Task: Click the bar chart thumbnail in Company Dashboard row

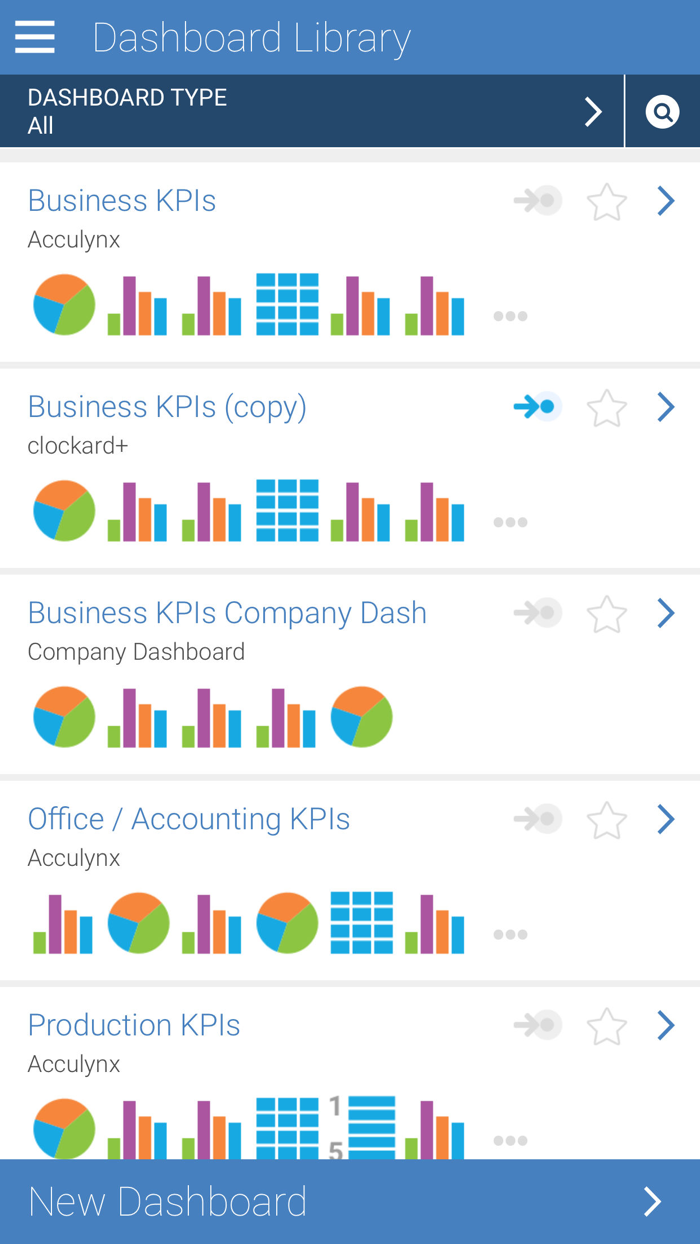Action: (138, 716)
